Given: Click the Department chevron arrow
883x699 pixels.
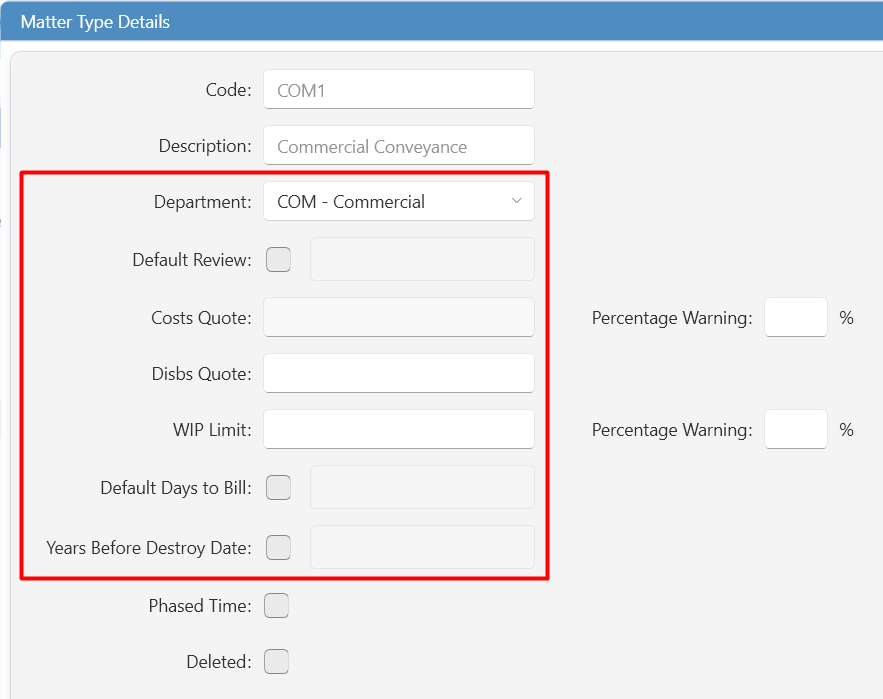Looking at the screenshot, I should (x=516, y=201).
